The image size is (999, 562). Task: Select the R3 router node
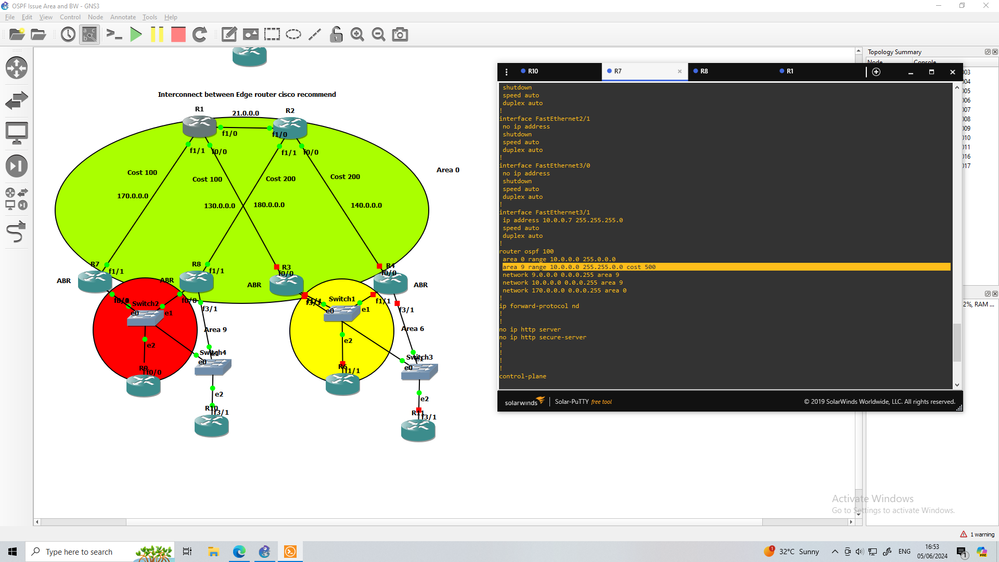(x=287, y=285)
